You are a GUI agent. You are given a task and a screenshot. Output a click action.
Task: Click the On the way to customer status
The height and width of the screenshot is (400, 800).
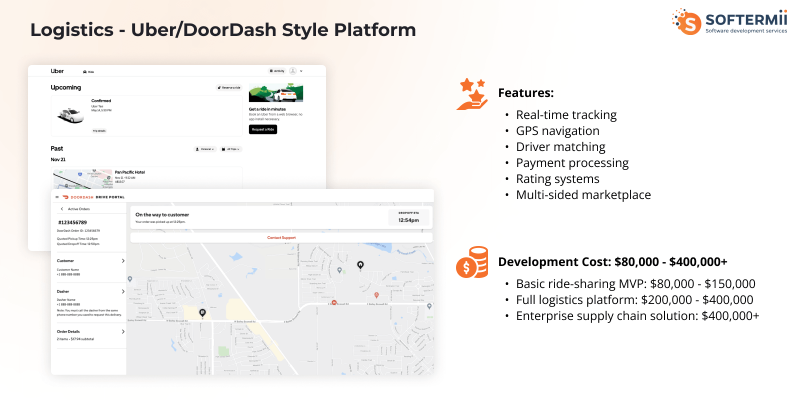(162, 215)
